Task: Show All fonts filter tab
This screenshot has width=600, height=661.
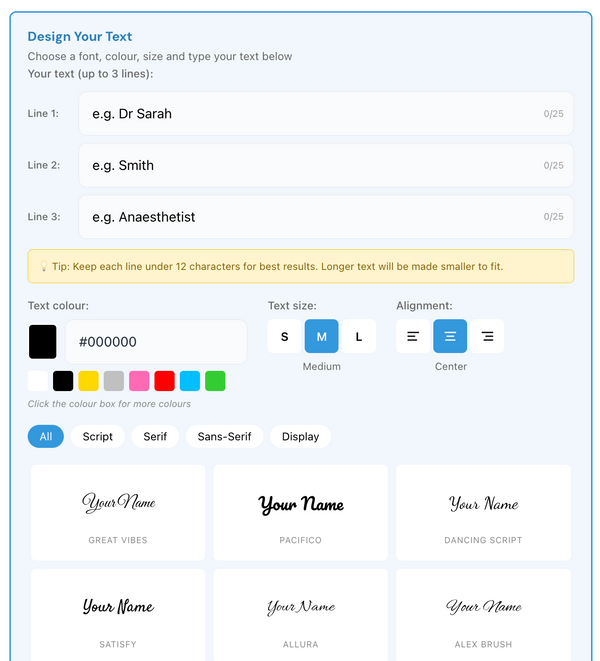Action: click(46, 437)
